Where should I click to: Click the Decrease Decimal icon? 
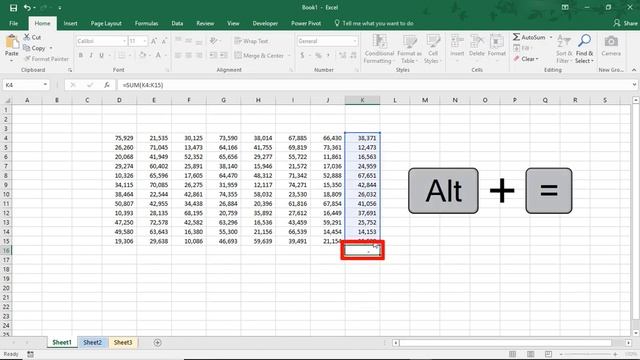click(353, 55)
